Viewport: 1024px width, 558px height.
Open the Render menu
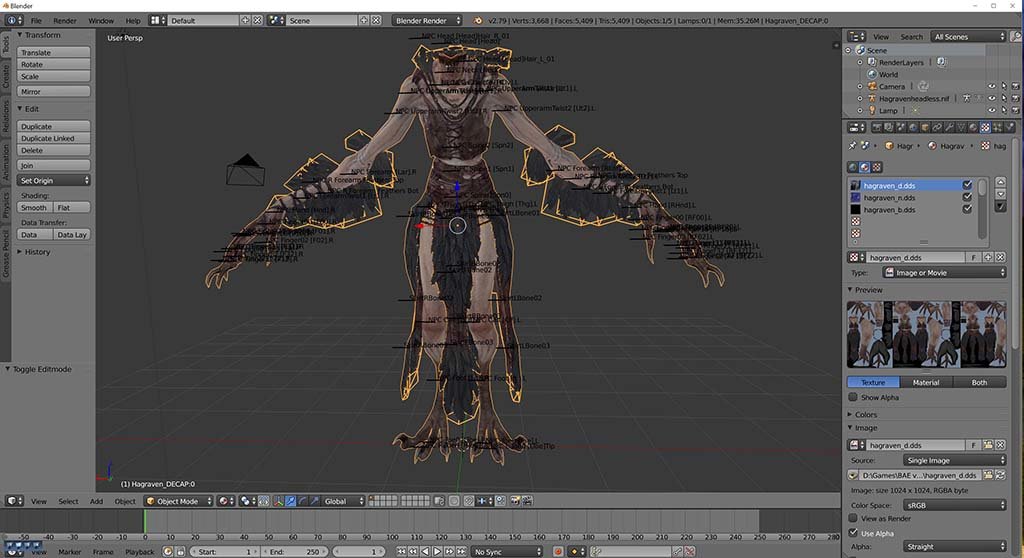coord(65,20)
